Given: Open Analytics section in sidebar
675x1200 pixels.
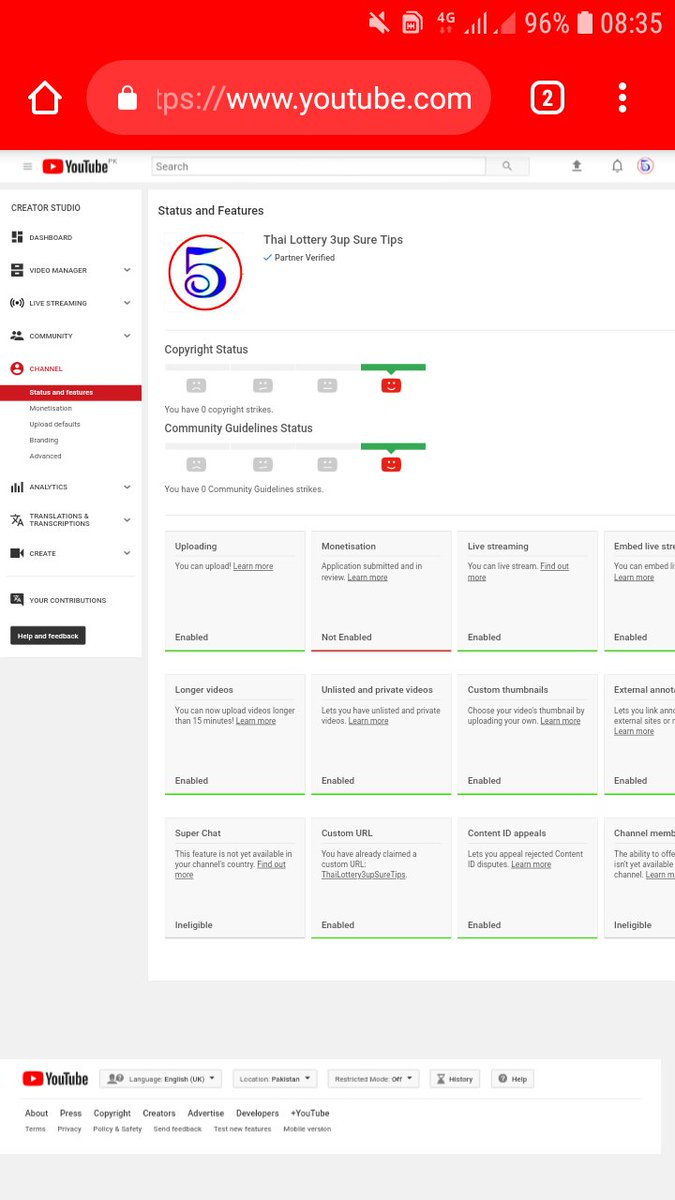Looking at the screenshot, I should pos(48,487).
